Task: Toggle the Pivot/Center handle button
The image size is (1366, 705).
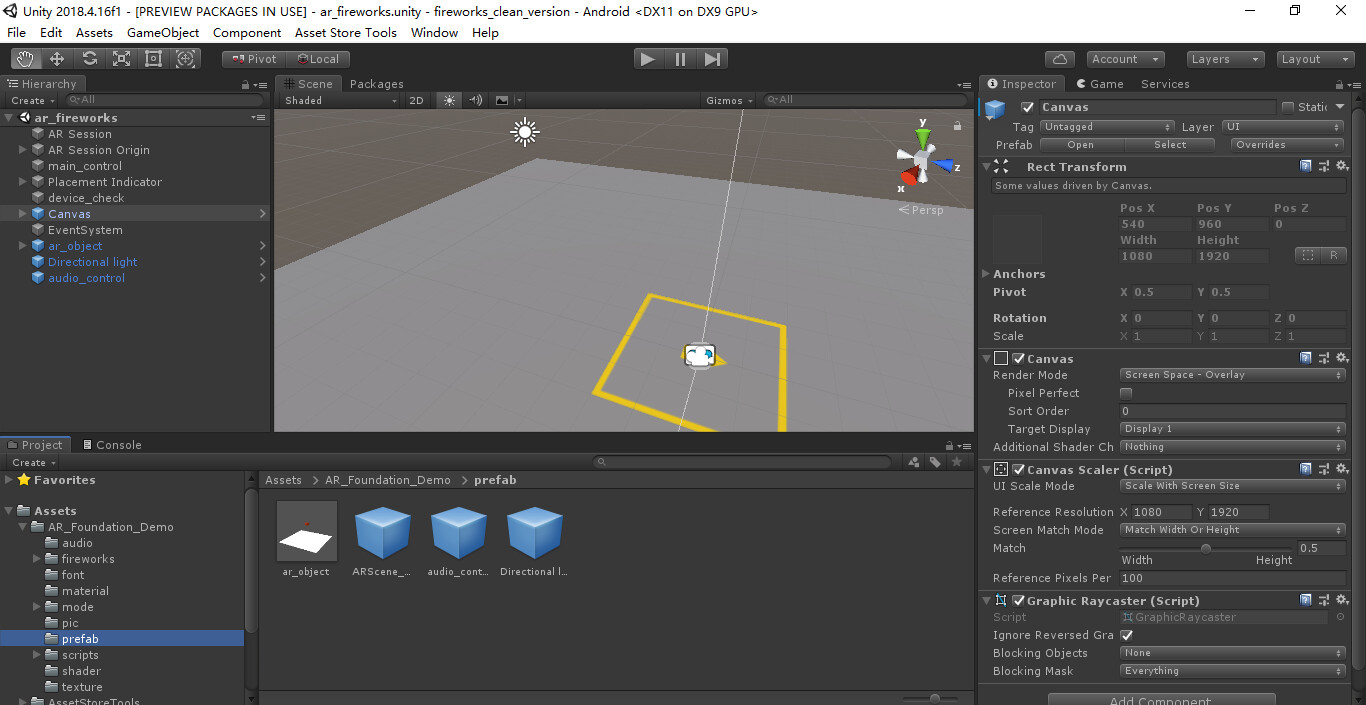Action: (253, 59)
